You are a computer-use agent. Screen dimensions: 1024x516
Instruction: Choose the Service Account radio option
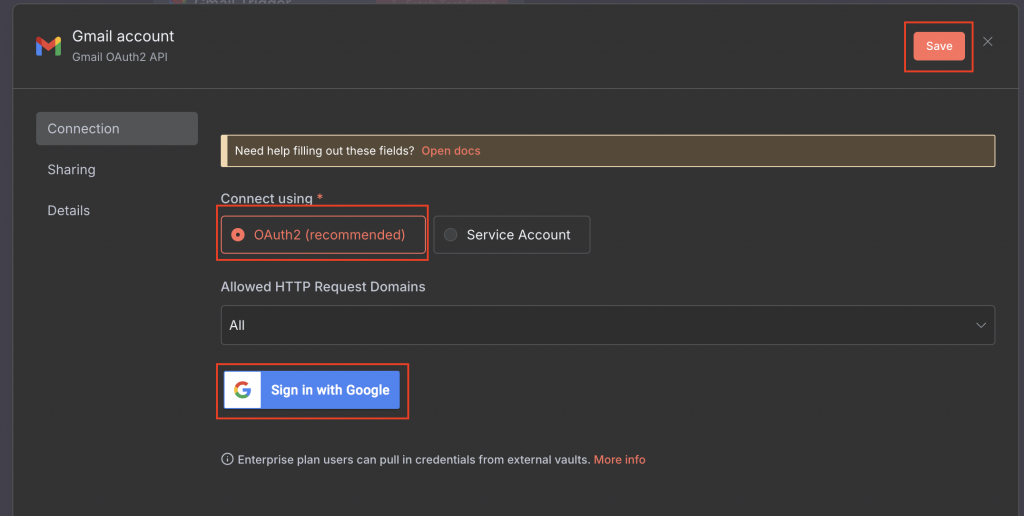pyautogui.click(x=451, y=235)
